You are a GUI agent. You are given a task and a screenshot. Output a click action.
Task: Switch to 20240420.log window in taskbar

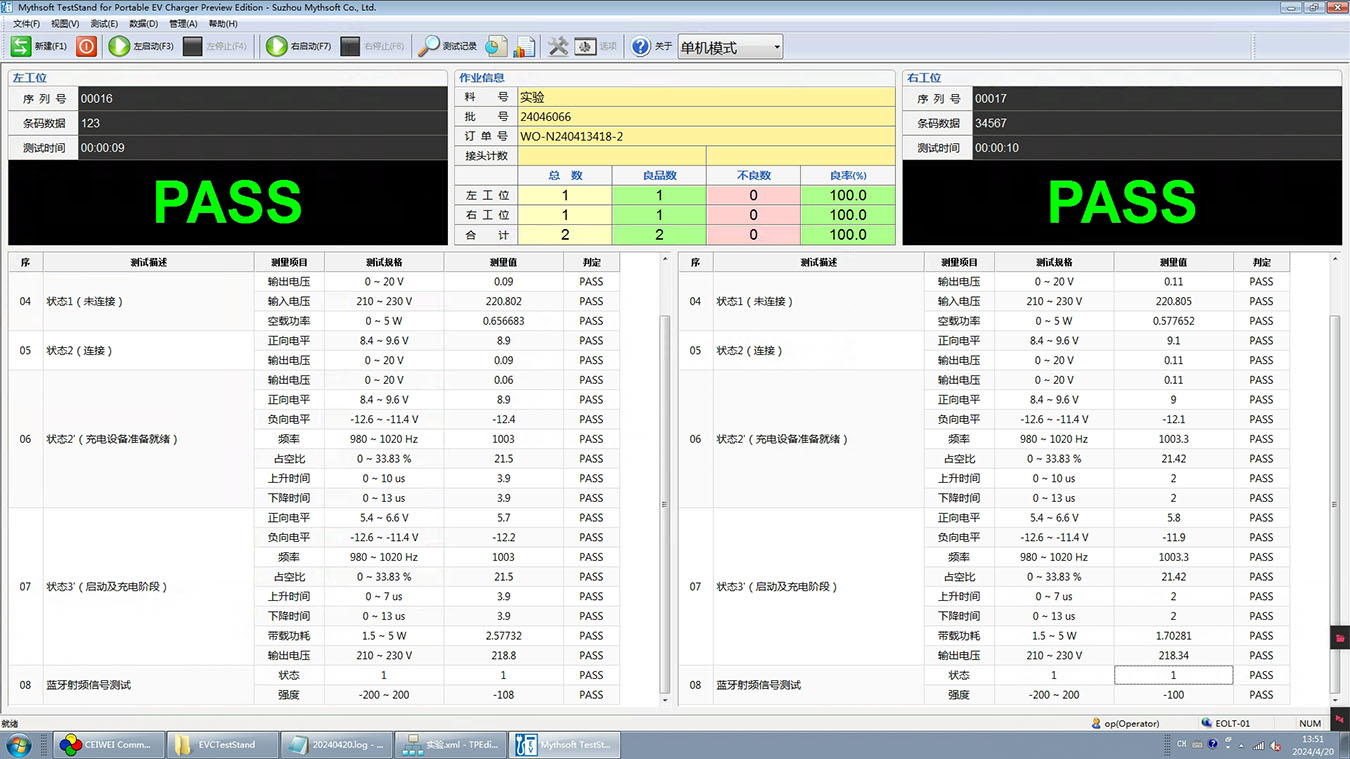coord(335,745)
